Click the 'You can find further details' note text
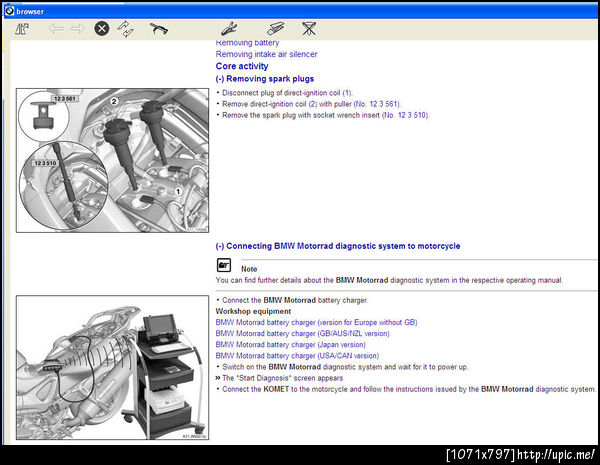 389,280
